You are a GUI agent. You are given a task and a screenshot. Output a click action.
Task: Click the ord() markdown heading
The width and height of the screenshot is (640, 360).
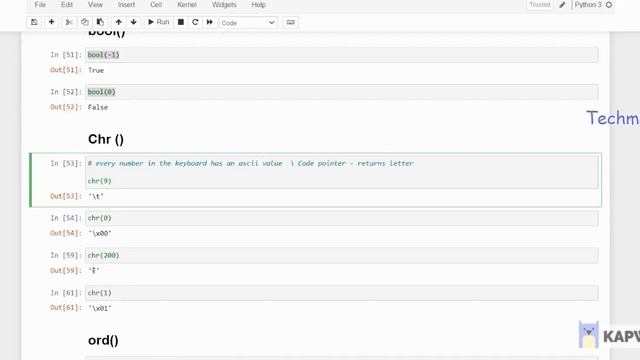pyautogui.click(x=103, y=340)
